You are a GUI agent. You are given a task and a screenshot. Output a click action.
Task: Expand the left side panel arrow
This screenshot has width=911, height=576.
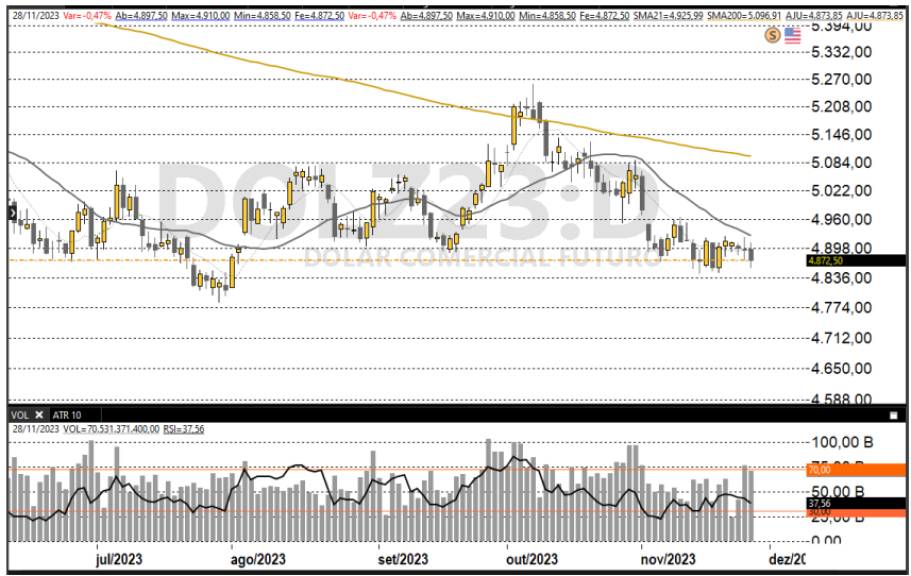(x=11, y=212)
